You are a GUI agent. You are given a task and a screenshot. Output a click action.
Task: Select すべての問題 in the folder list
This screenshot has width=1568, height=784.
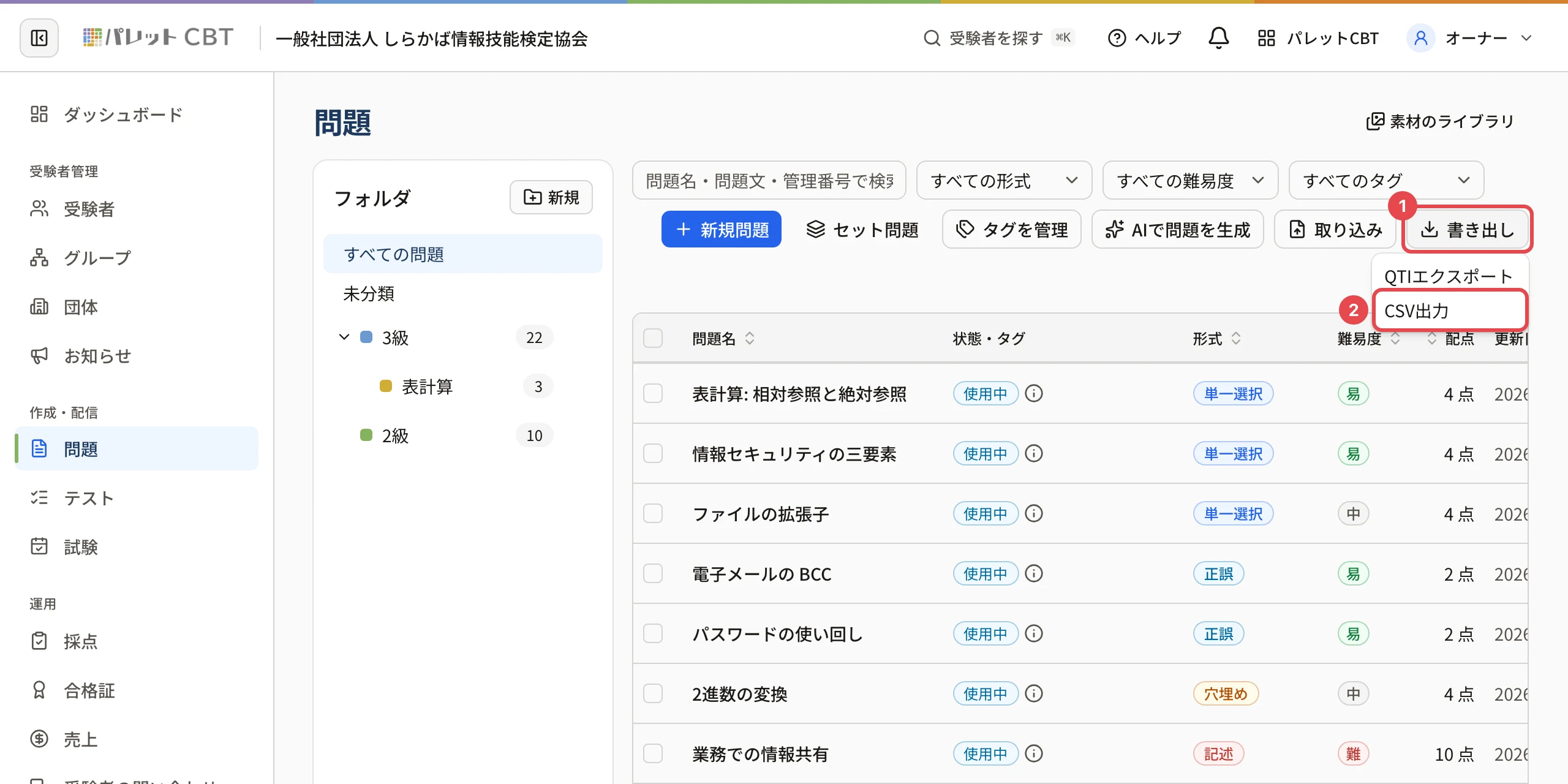(x=463, y=254)
